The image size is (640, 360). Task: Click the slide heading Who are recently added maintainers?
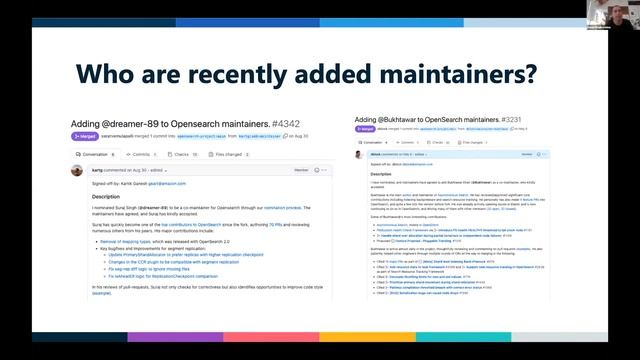(x=306, y=74)
